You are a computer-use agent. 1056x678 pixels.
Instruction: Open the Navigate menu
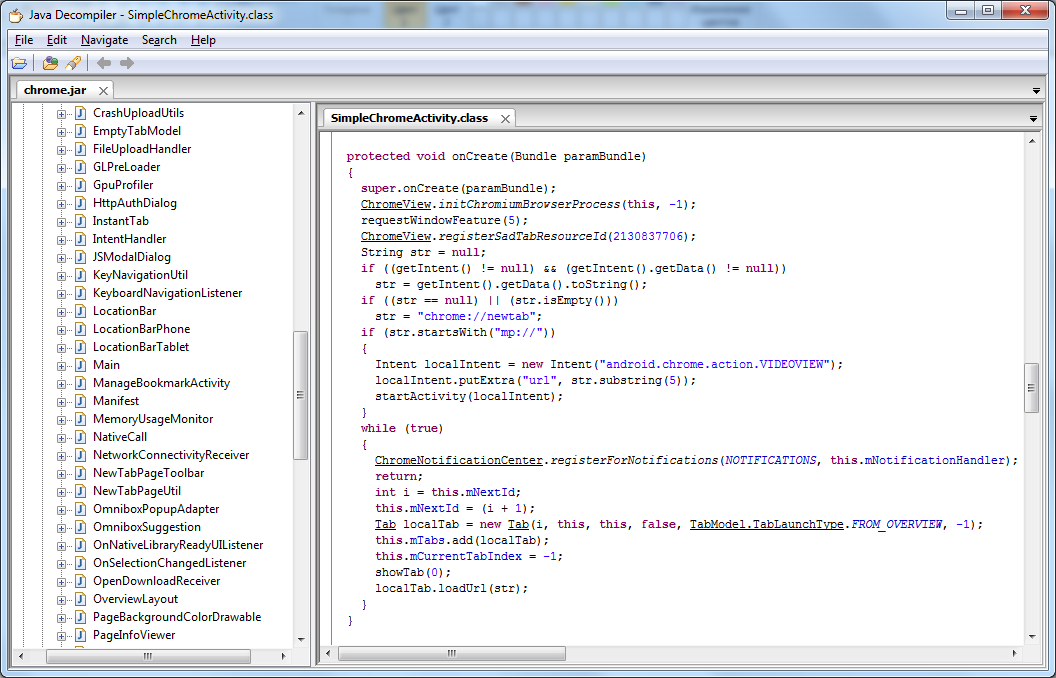tap(104, 40)
